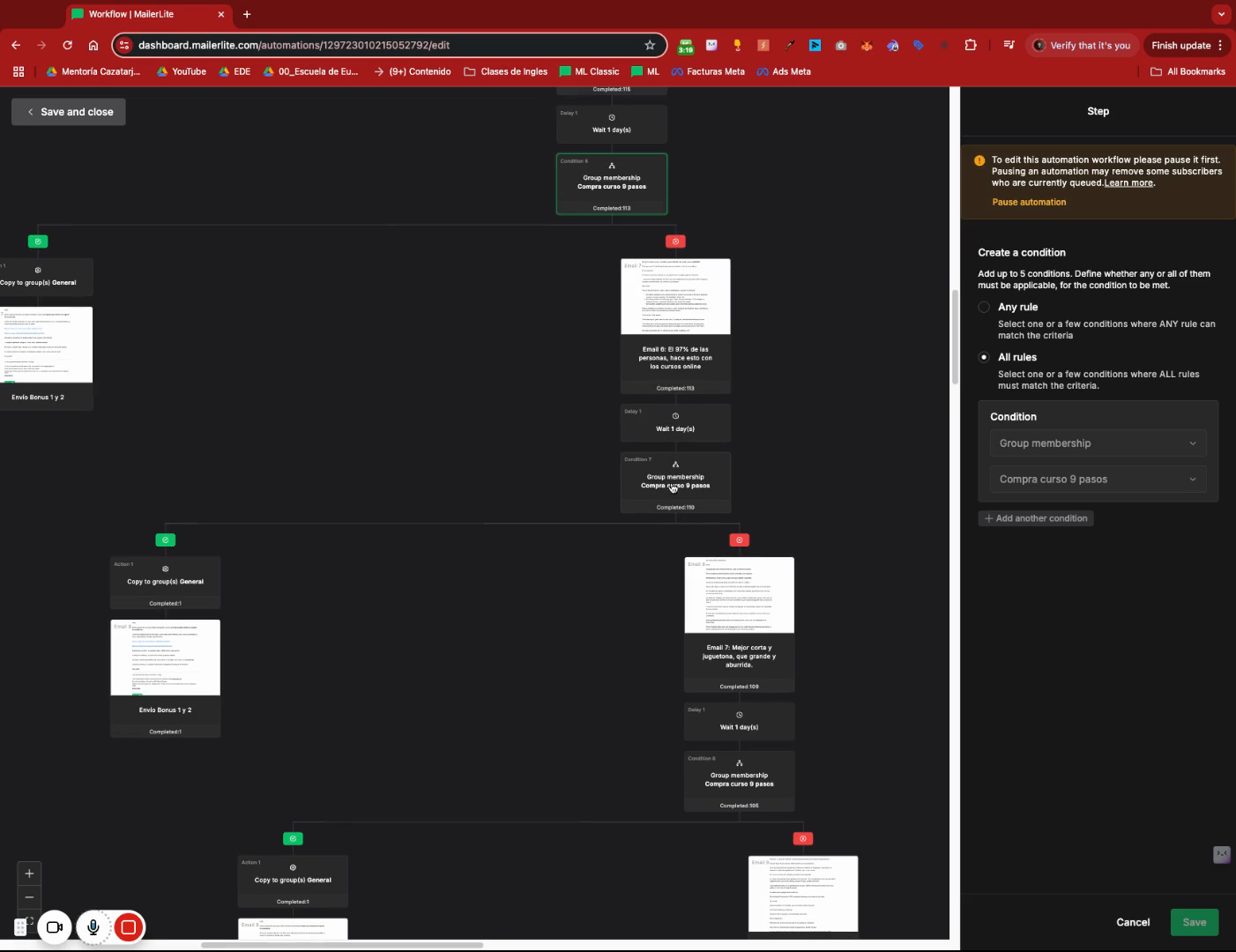
Task: Select the Condition 8 Group membership step
Action: (x=739, y=781)
